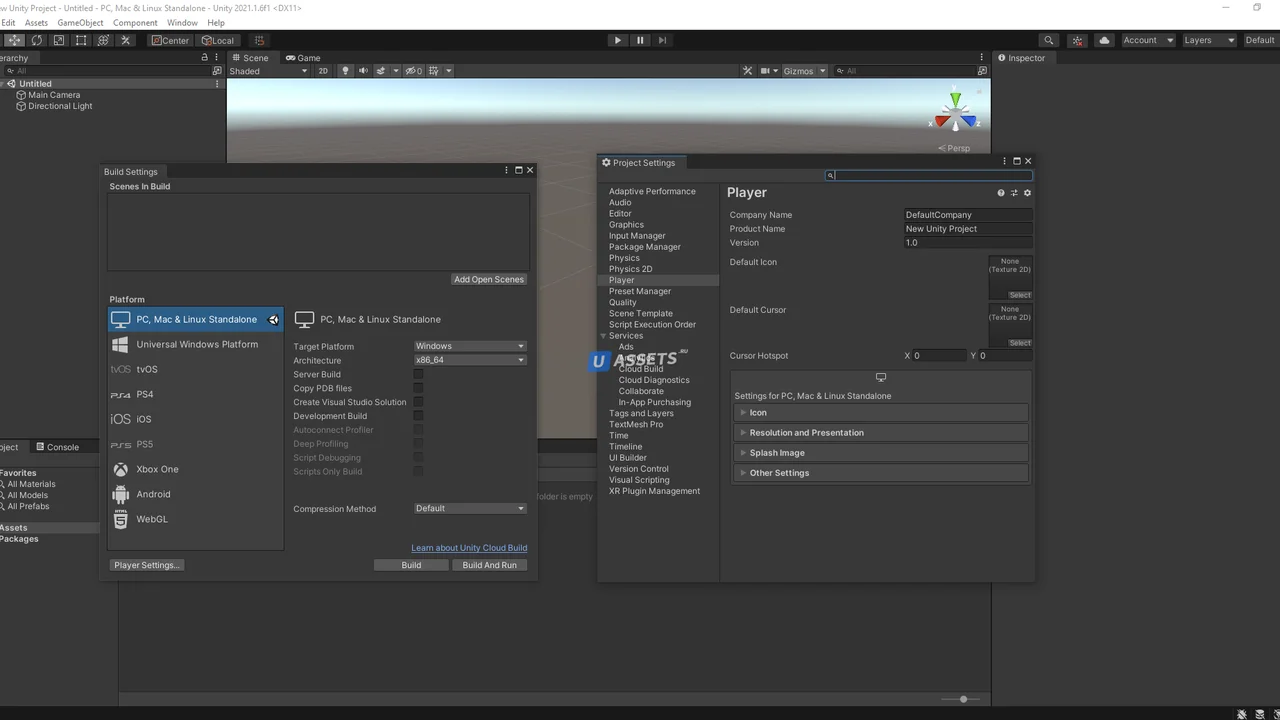Toggle scene effects icon
Screen dimensions: 1280x720
tap(381, 71)
